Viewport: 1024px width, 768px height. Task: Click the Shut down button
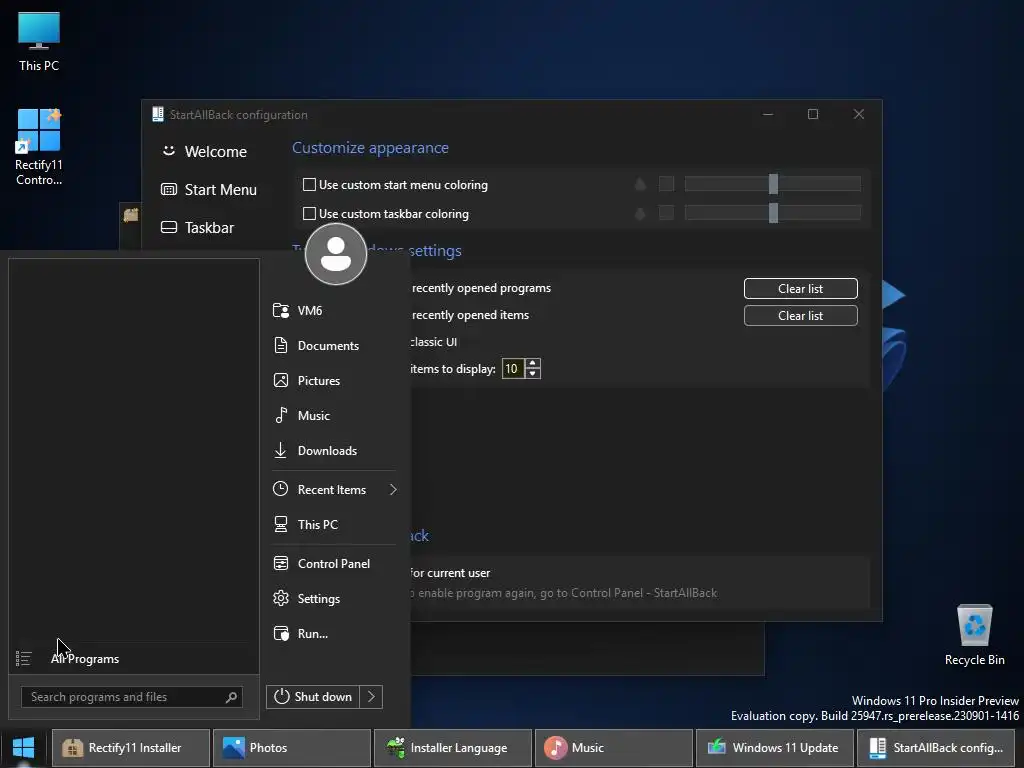pos(313,697)
